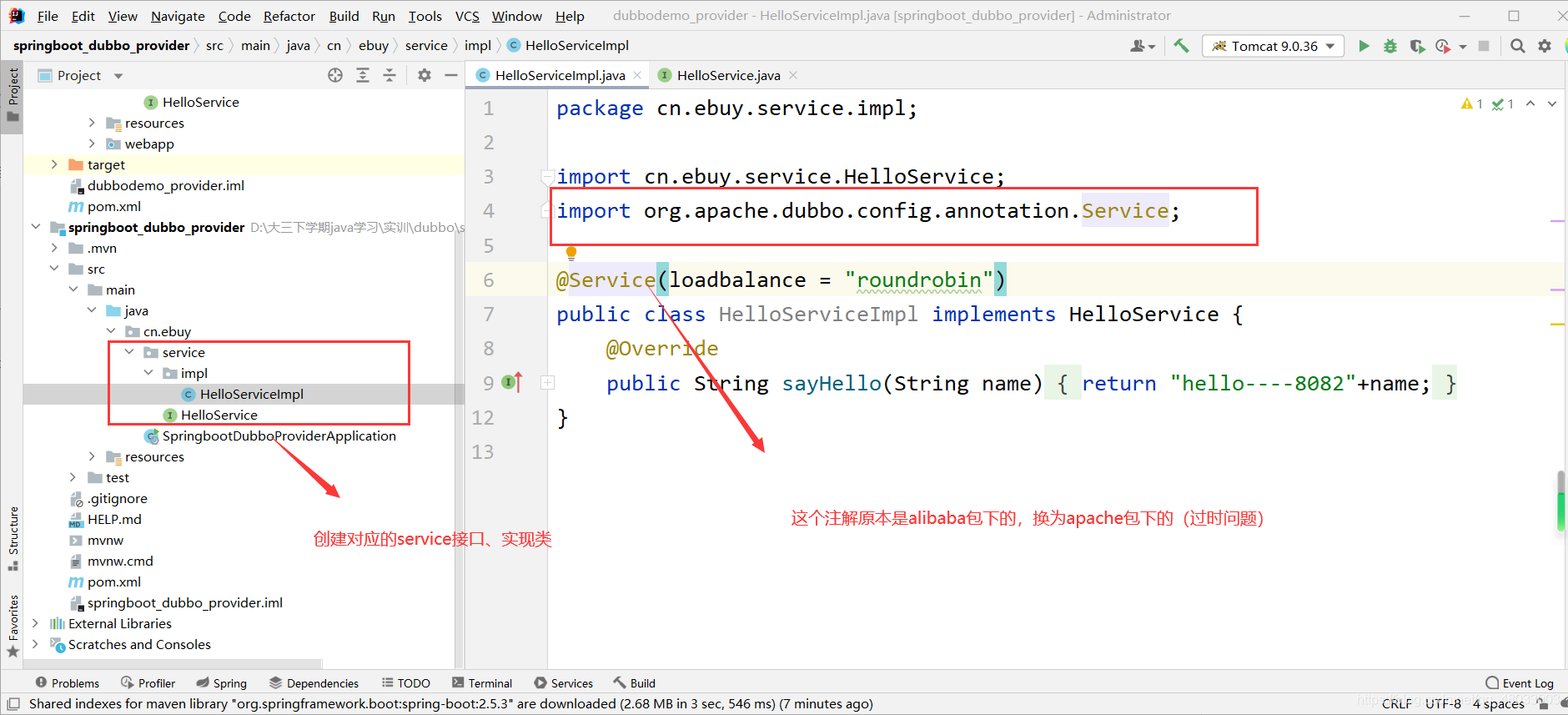Image resolution: width=1568 pixels, height=715 pixels.
Task: Jump to next highlighted error arrow
Action: (x=1552, y=103)
